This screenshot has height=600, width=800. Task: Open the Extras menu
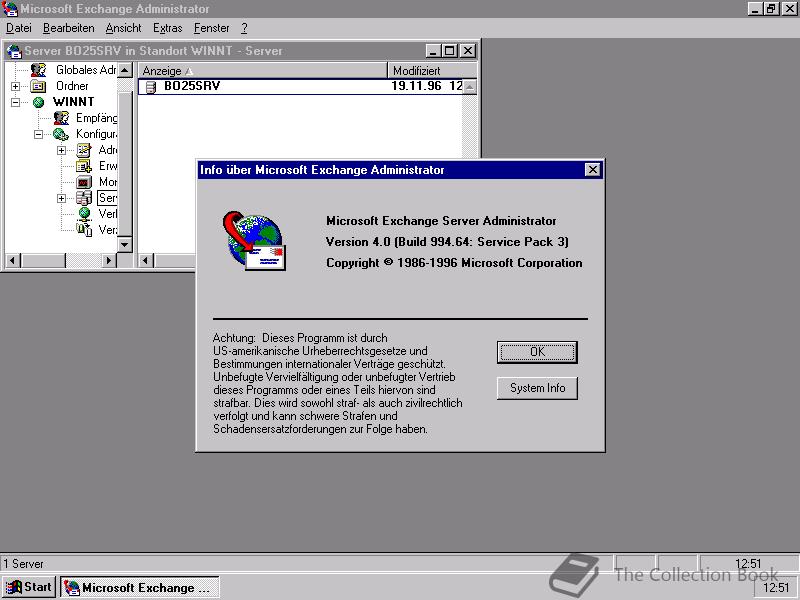167,28
